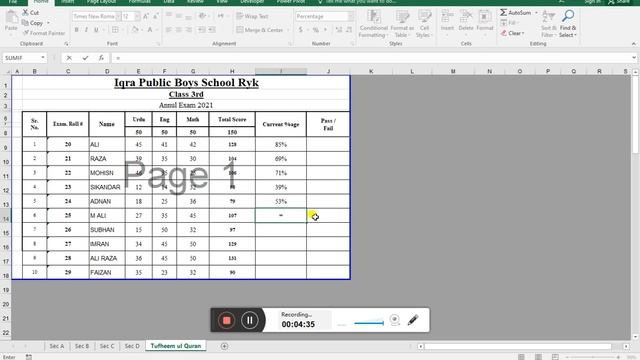Select cell with name SUBHAN
The height and width of the screenshot is (360, 640).
107,230
